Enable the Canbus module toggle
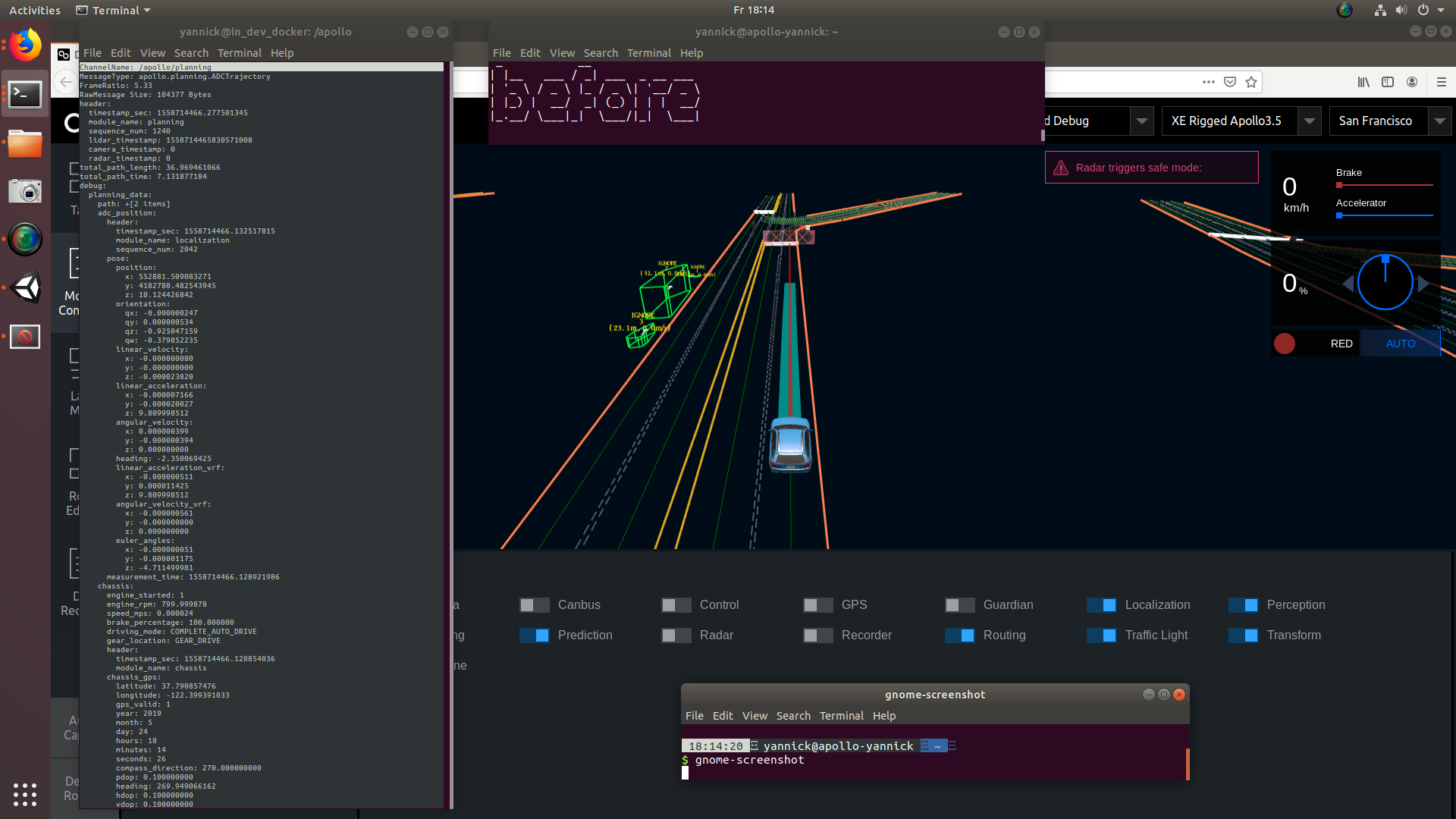 click(x=534, y=605)
